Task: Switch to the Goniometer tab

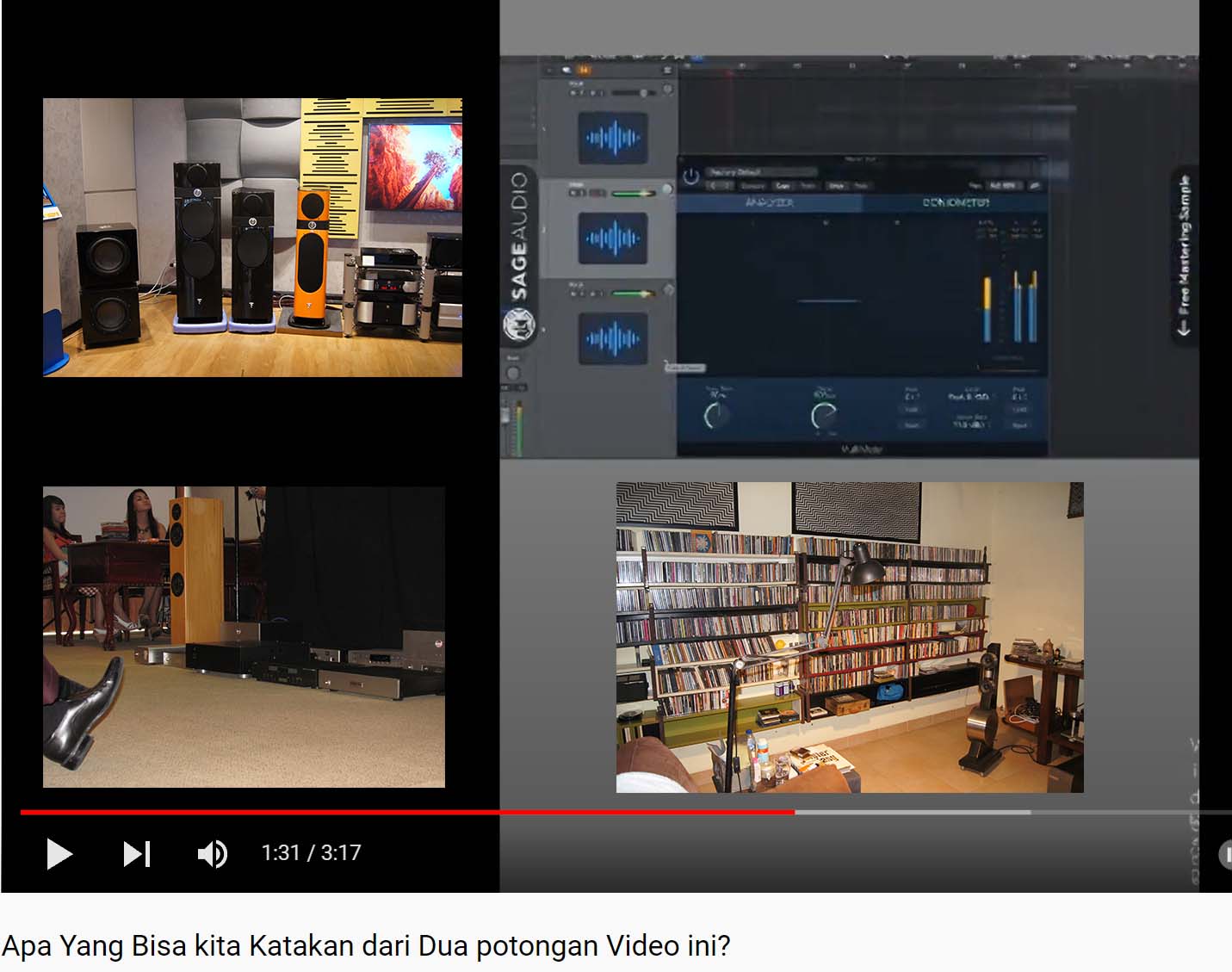Action: tap(956, 202)
